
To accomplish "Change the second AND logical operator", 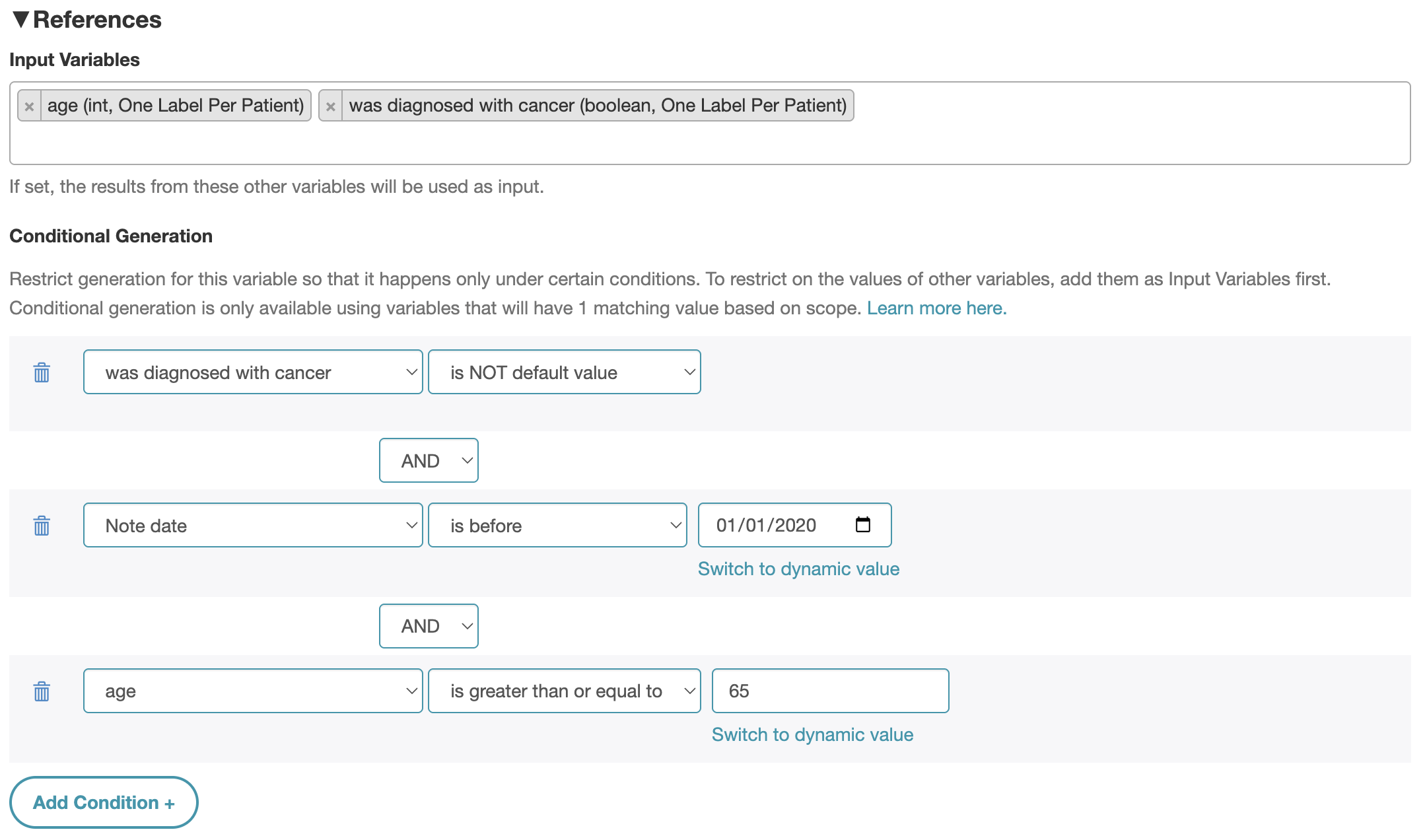I will point(429,626).
